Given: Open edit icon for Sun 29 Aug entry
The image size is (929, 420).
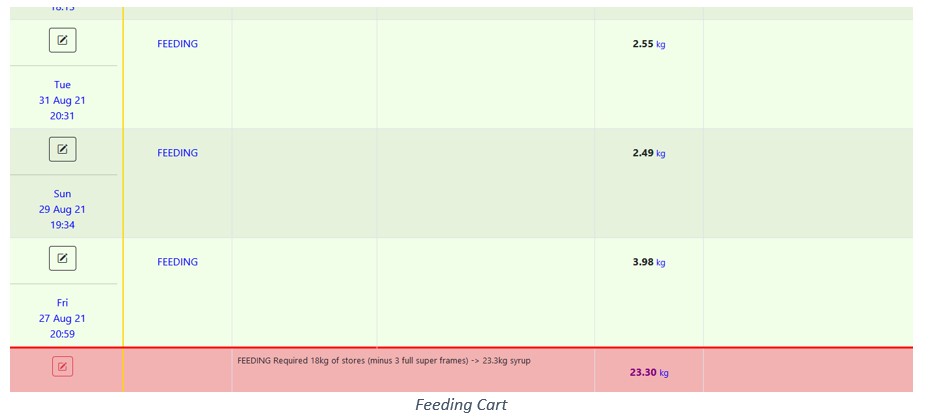Looking at the screenshot, I should click(62, 149).
